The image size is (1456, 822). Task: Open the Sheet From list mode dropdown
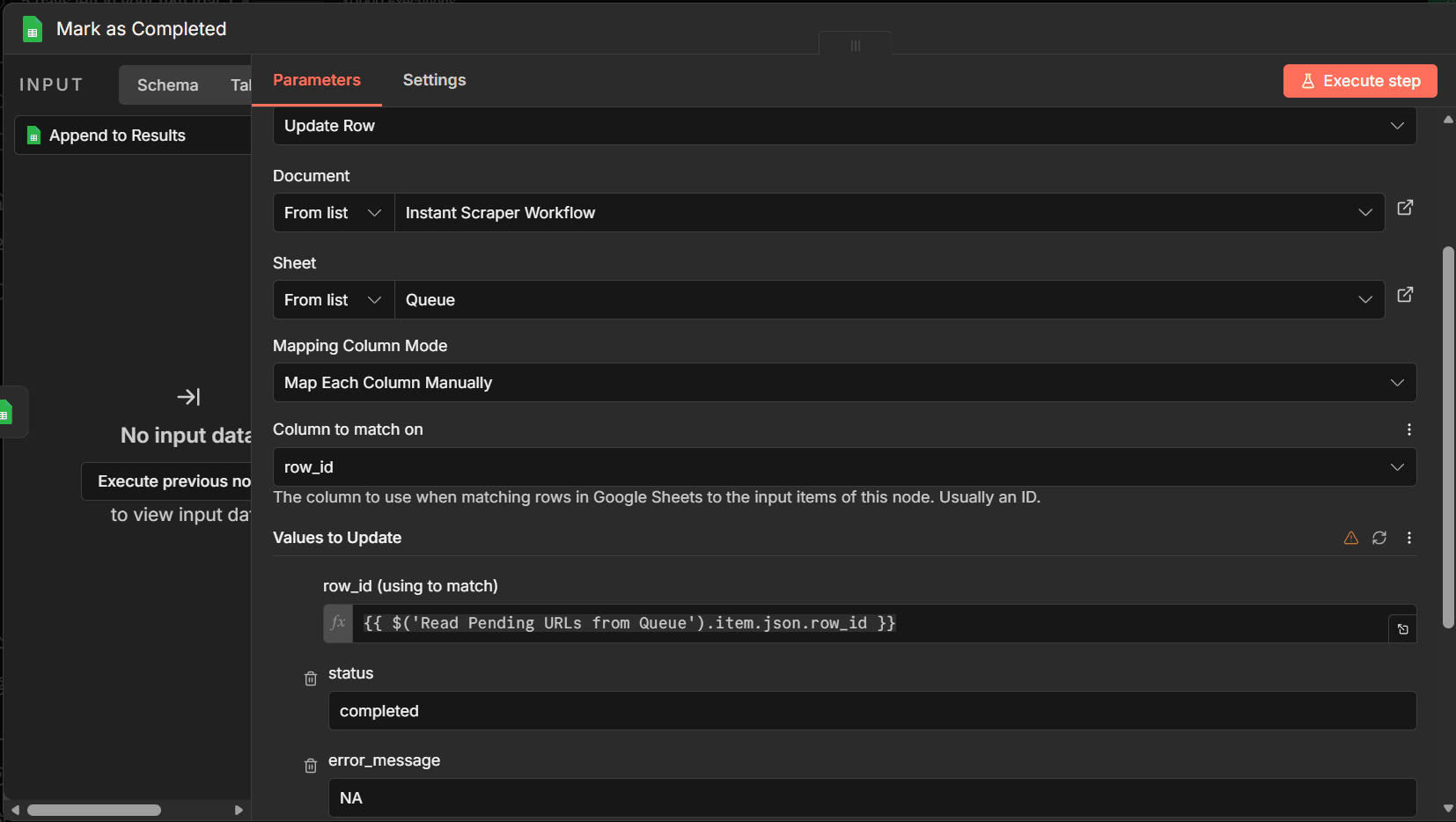click(x=334, y=300)
